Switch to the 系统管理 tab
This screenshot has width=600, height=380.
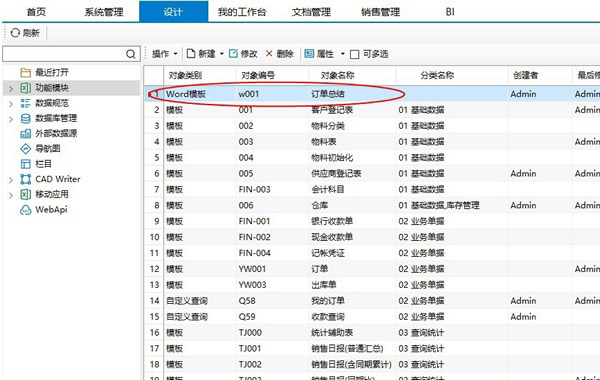click(104, 12)
